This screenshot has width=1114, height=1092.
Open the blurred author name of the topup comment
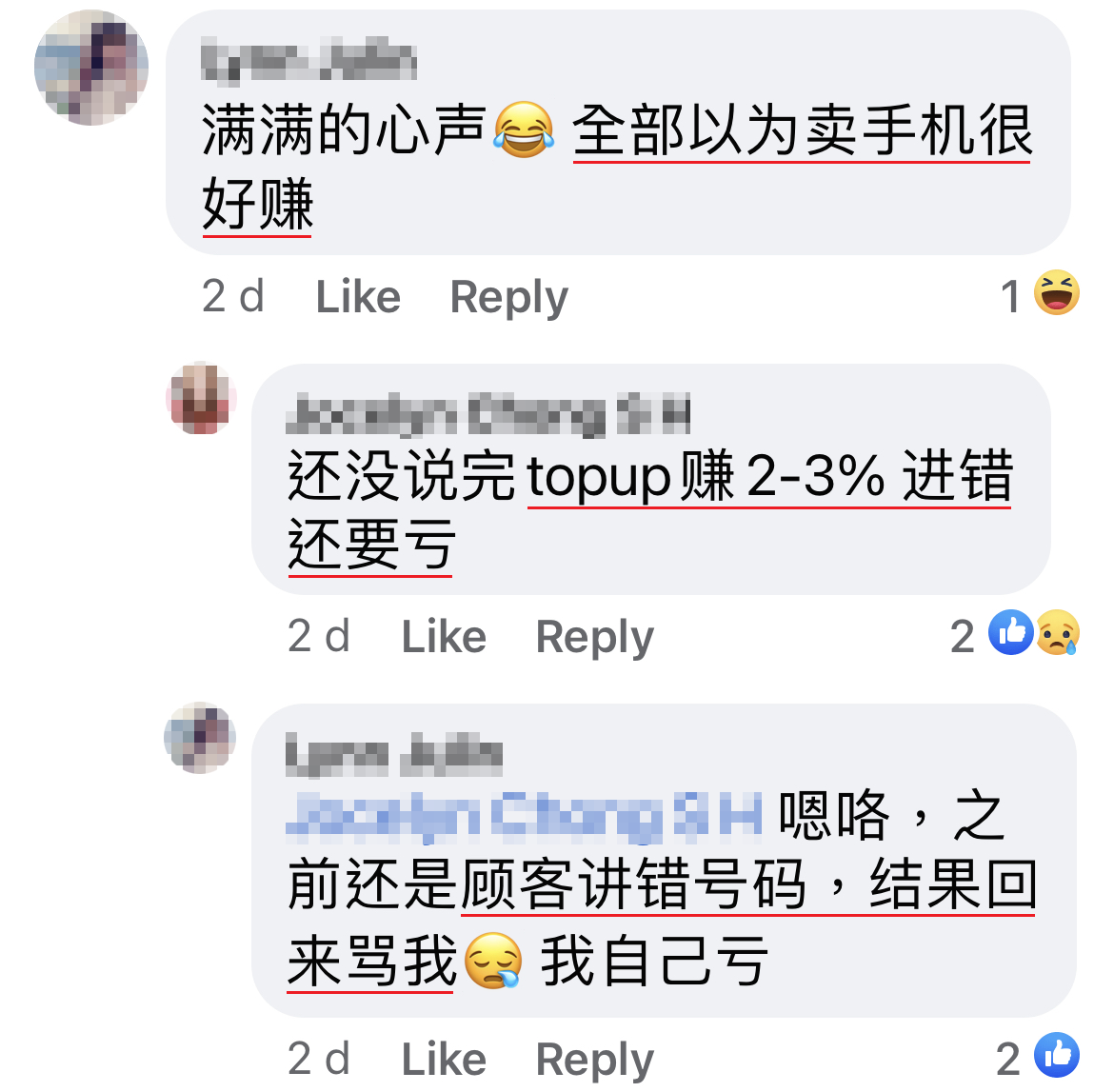tap(488, 413)
